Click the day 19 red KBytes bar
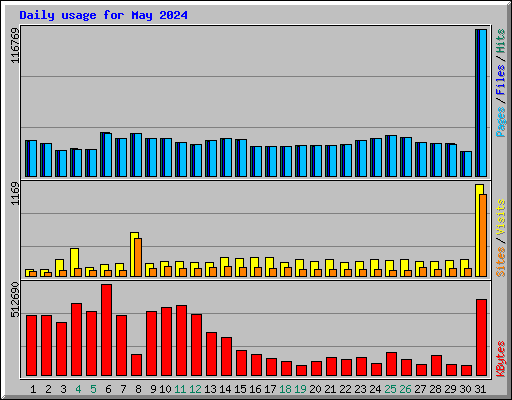The width and height of the screenshot is (512, 400). point(301,371)
